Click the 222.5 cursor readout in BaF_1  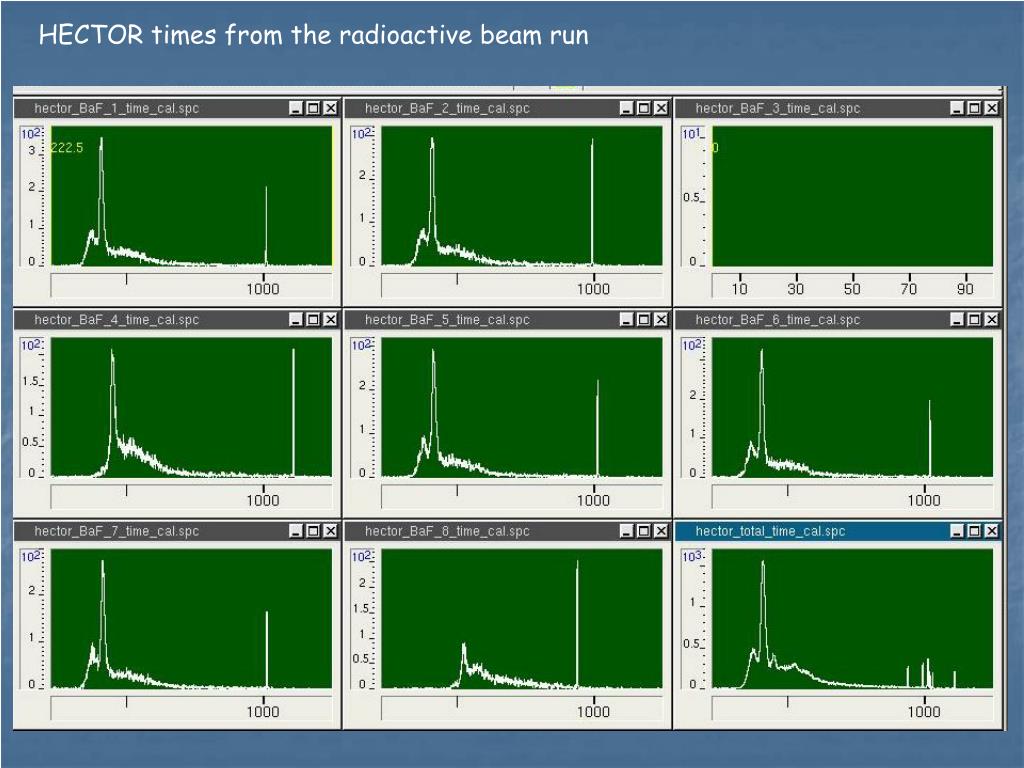pos(67,148)
